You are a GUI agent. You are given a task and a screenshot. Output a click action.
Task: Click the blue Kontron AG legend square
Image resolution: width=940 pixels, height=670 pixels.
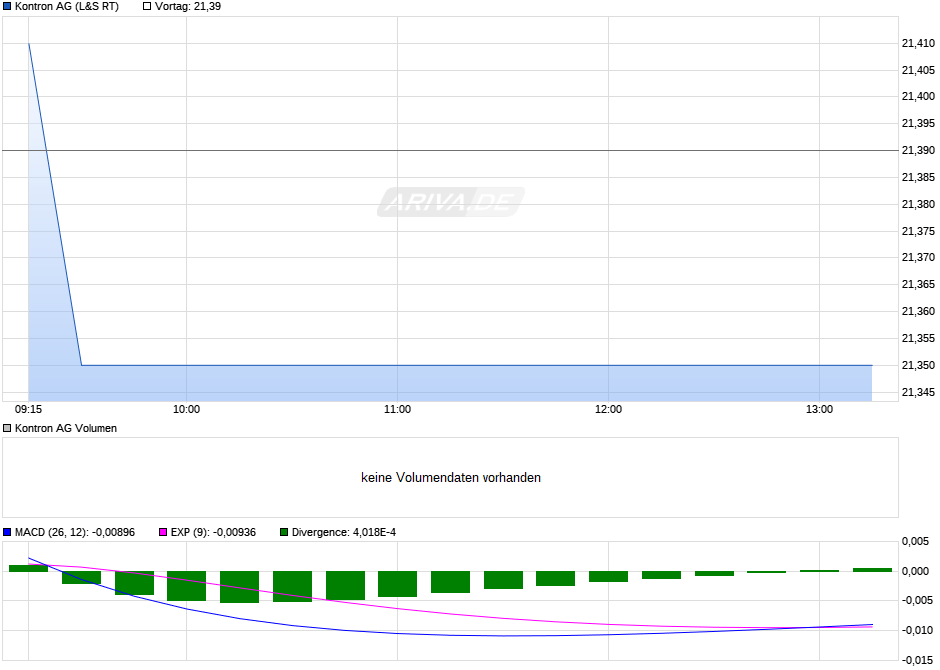[x=7, y=7]
